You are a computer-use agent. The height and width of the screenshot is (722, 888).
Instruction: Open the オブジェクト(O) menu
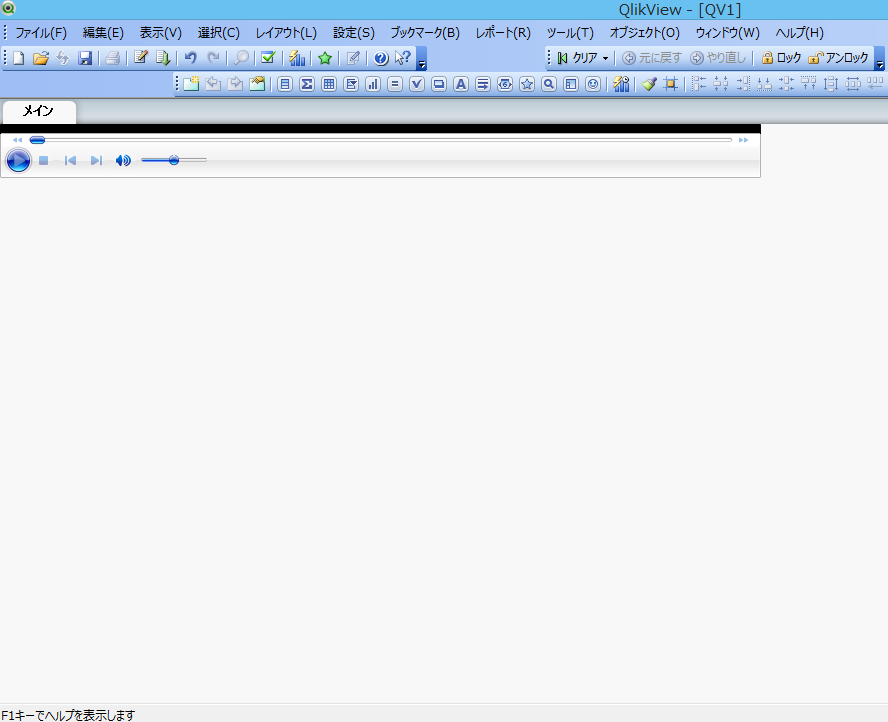(x=644, y=33)
